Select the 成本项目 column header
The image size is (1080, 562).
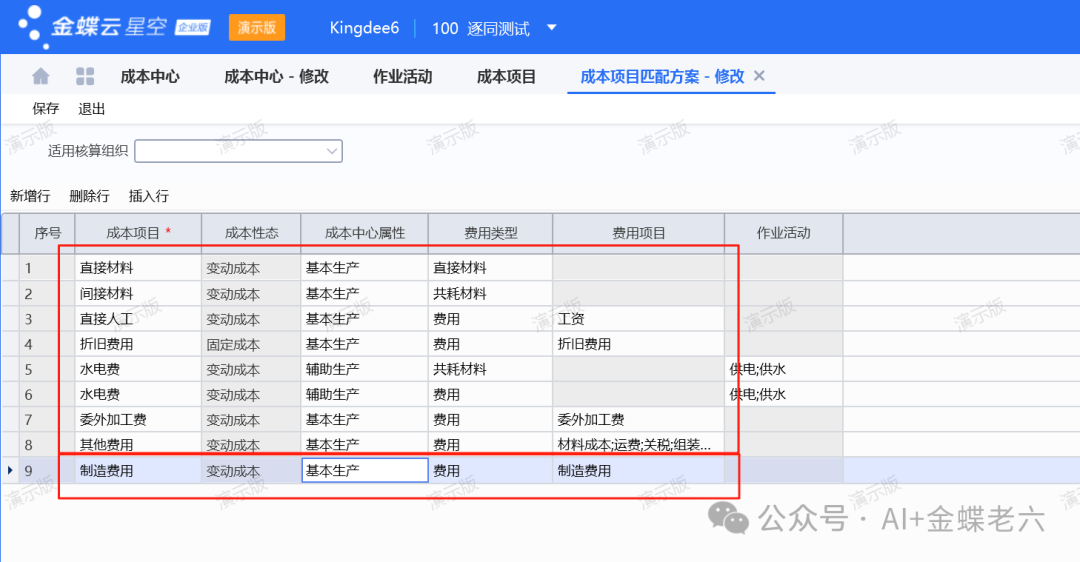(x=138, y=233)
